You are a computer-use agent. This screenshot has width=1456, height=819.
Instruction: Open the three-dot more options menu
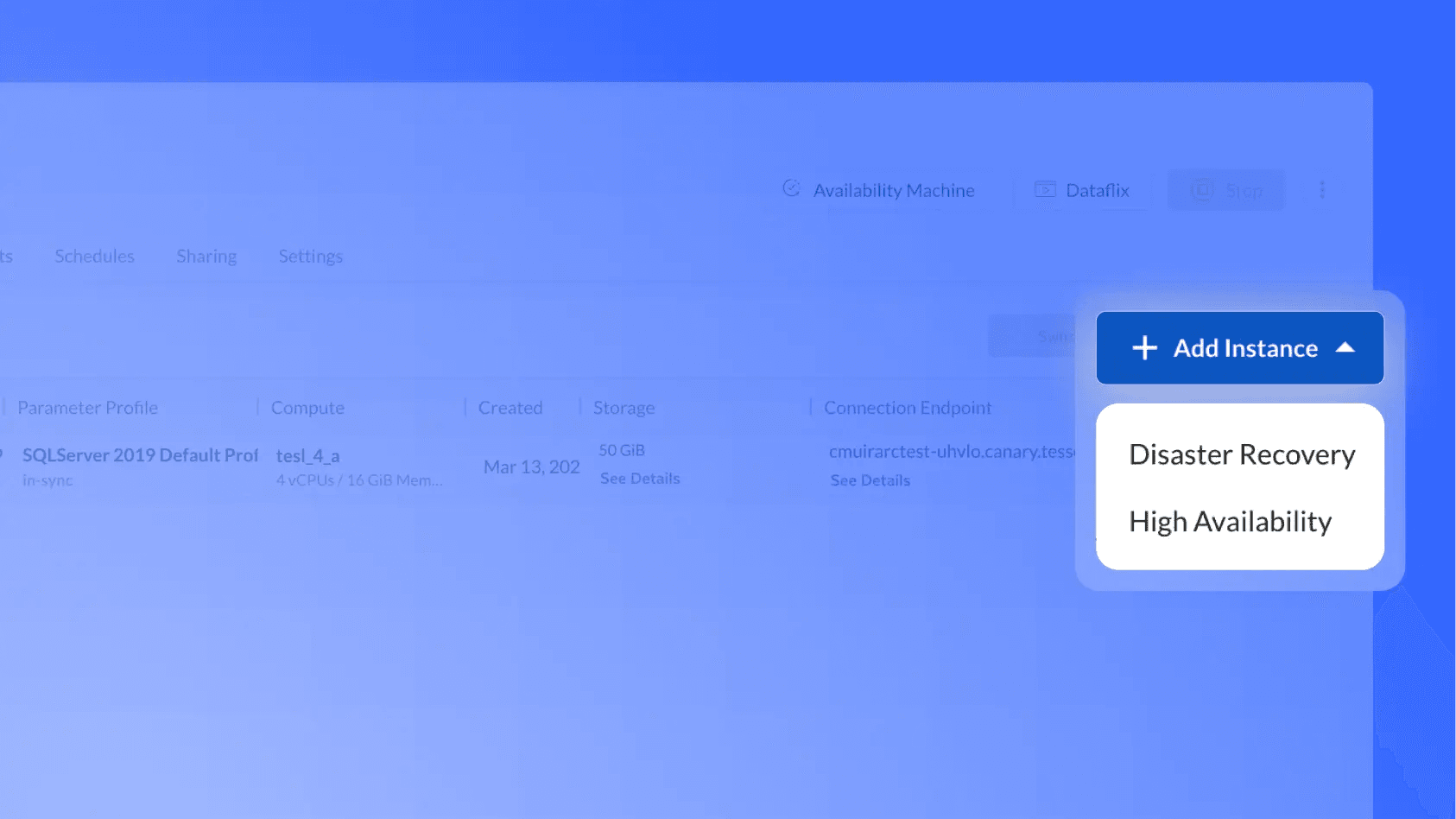click(x=1322, y=190)
